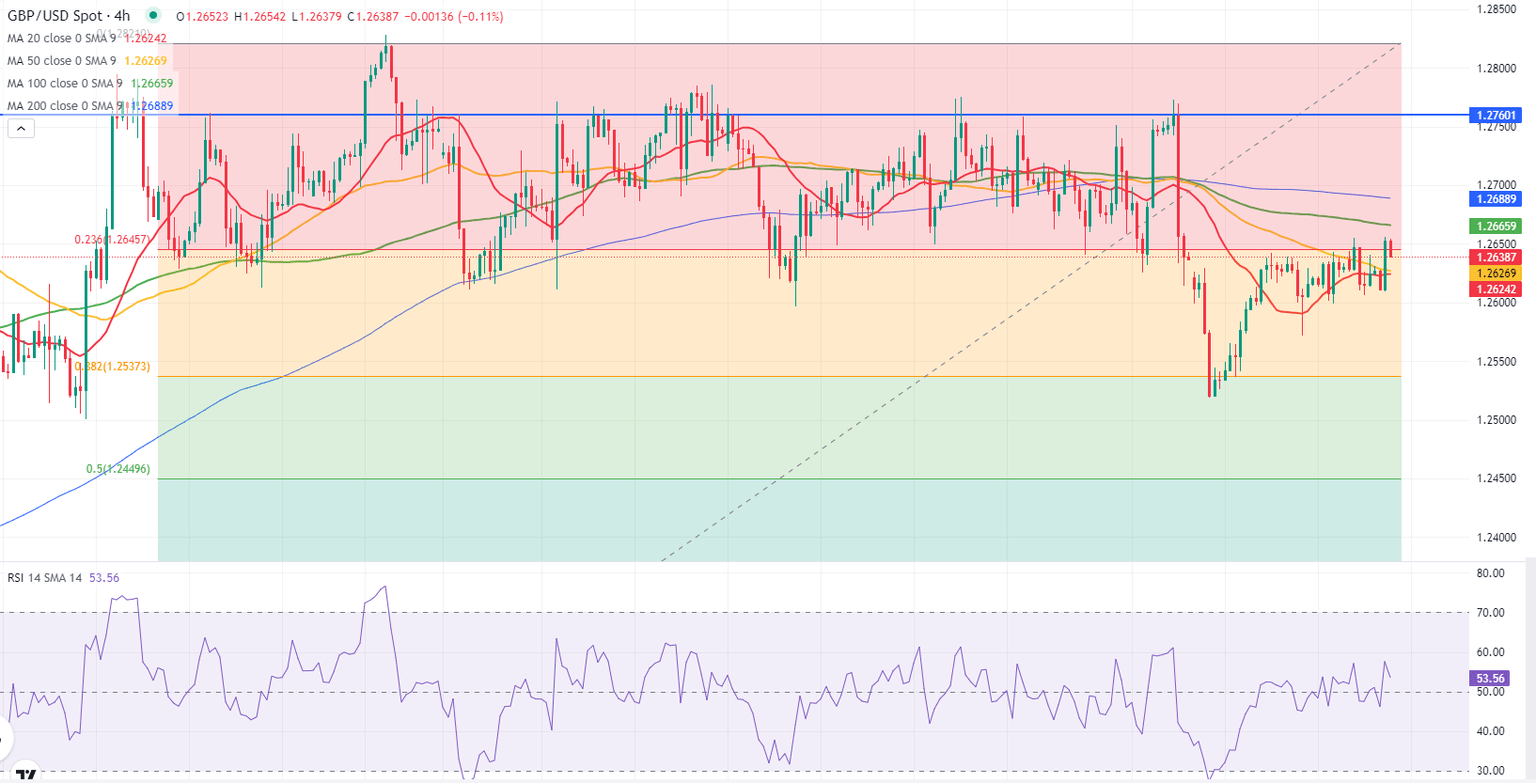1536x783 pixels.
Task: Click the green market status dot
Action: 153,16
